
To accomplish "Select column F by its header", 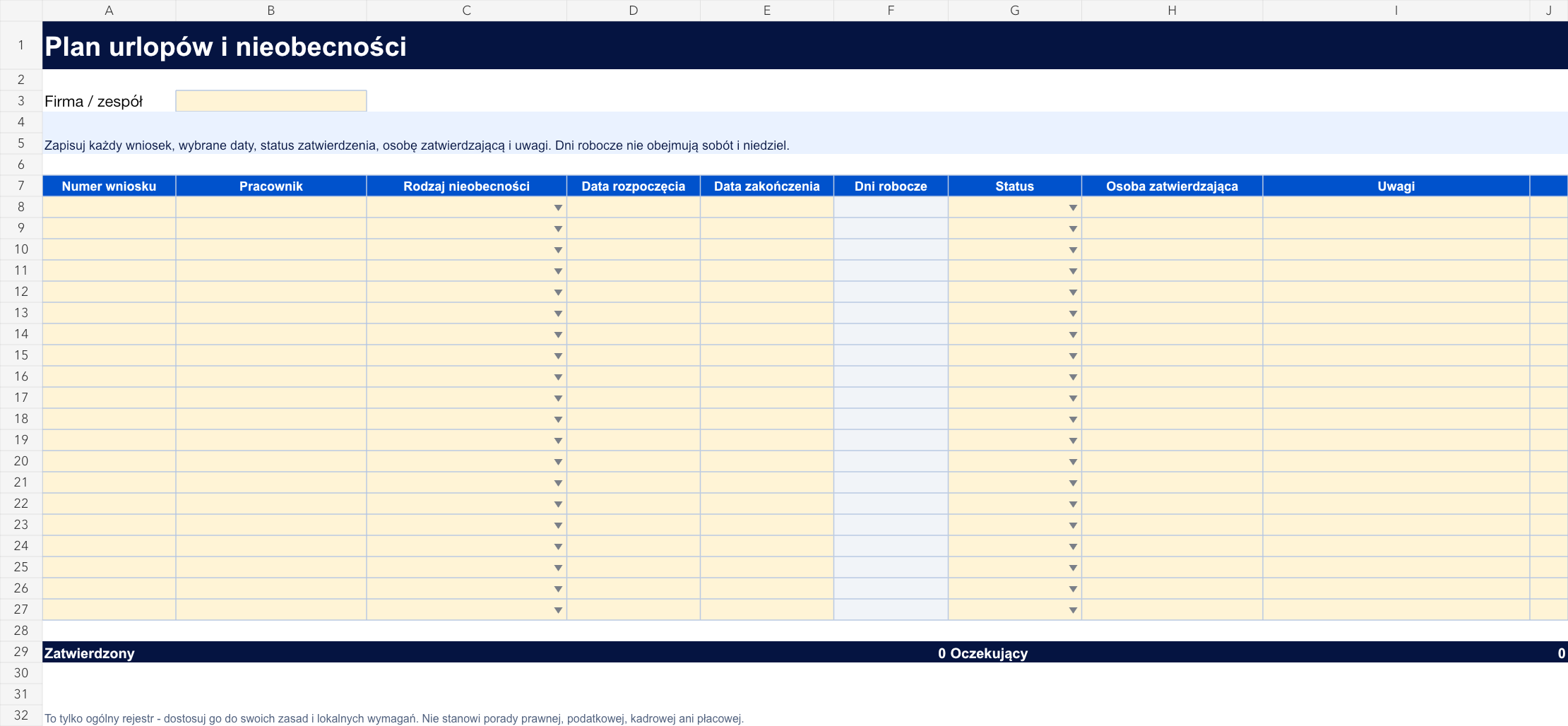I will pos(891,11).
